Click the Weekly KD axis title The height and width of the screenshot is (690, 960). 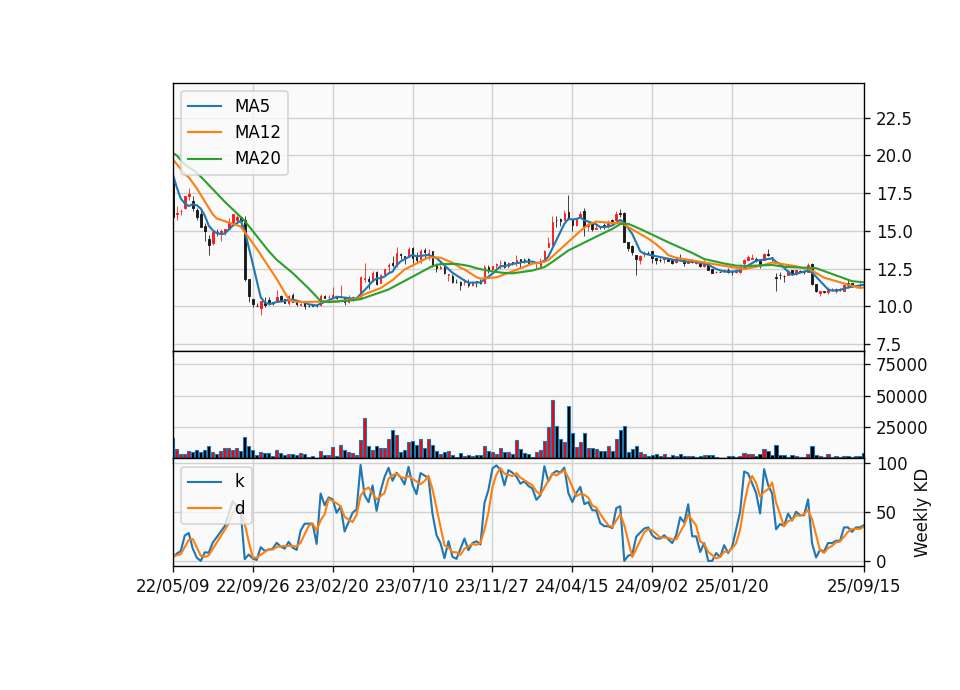pos(921,513)
